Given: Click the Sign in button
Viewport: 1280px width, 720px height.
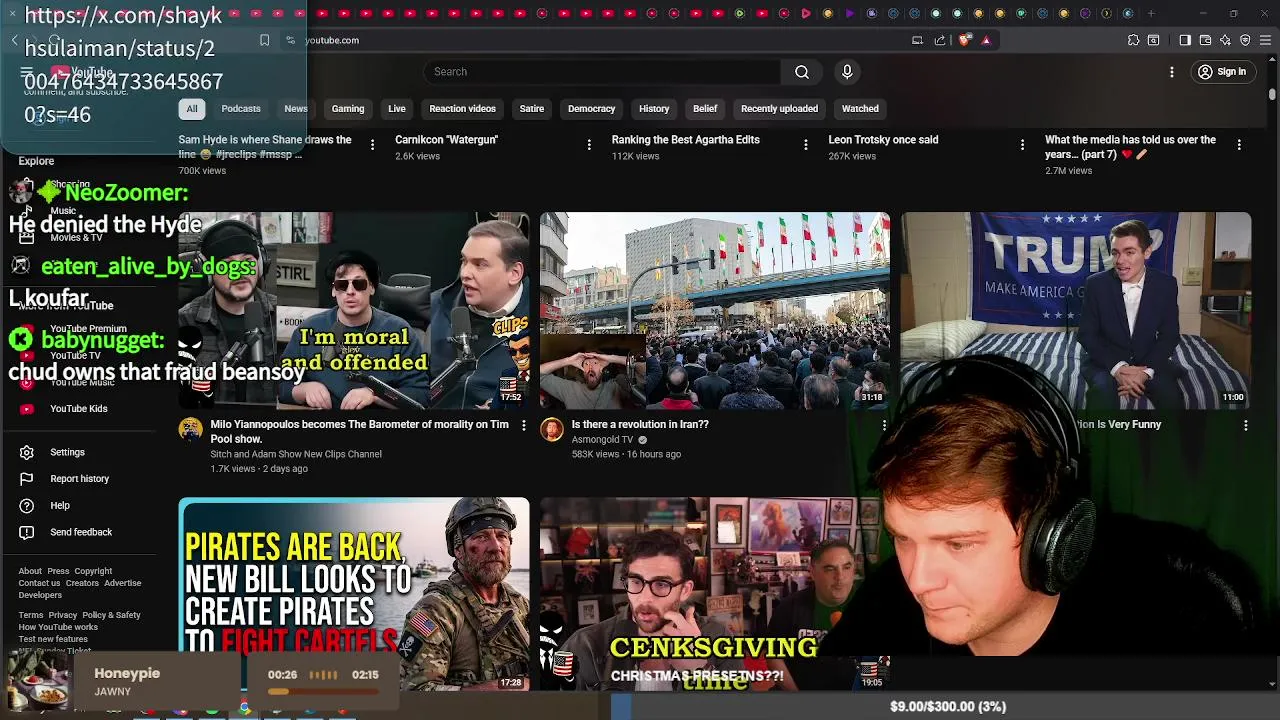Looking at the screenshot, I should click(x=1222, y=72).
